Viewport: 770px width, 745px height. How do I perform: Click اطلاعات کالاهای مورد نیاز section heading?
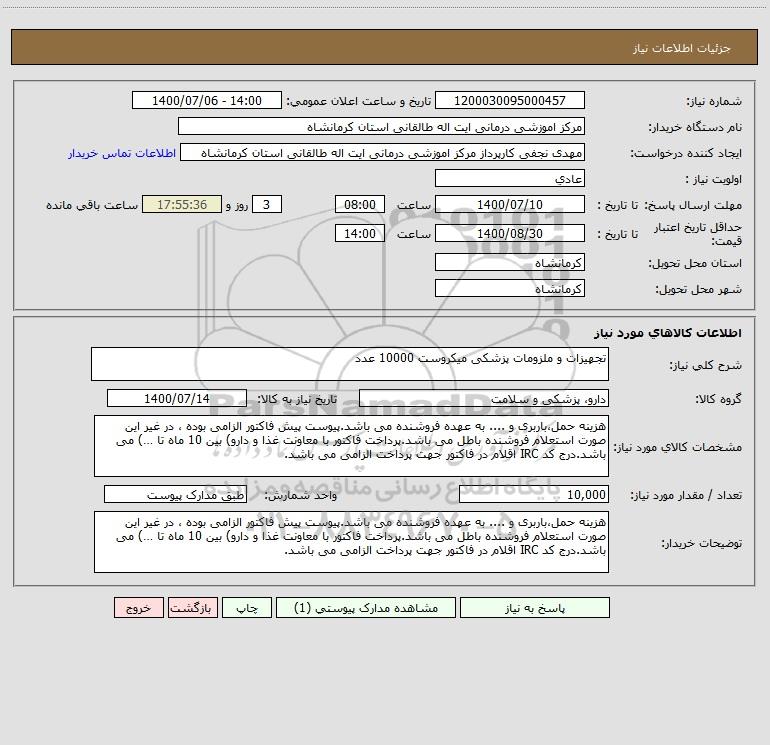point(668,333)
